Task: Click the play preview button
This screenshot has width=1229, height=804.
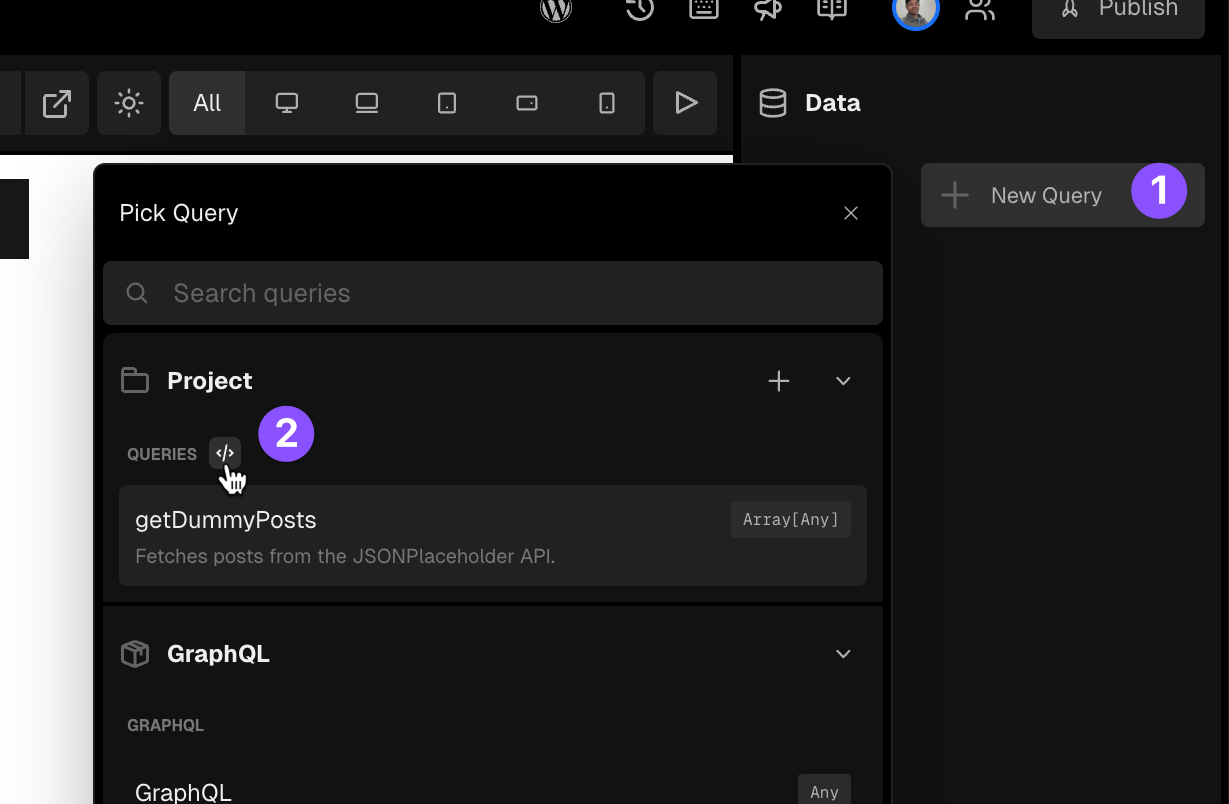Action: pos(685,103)
